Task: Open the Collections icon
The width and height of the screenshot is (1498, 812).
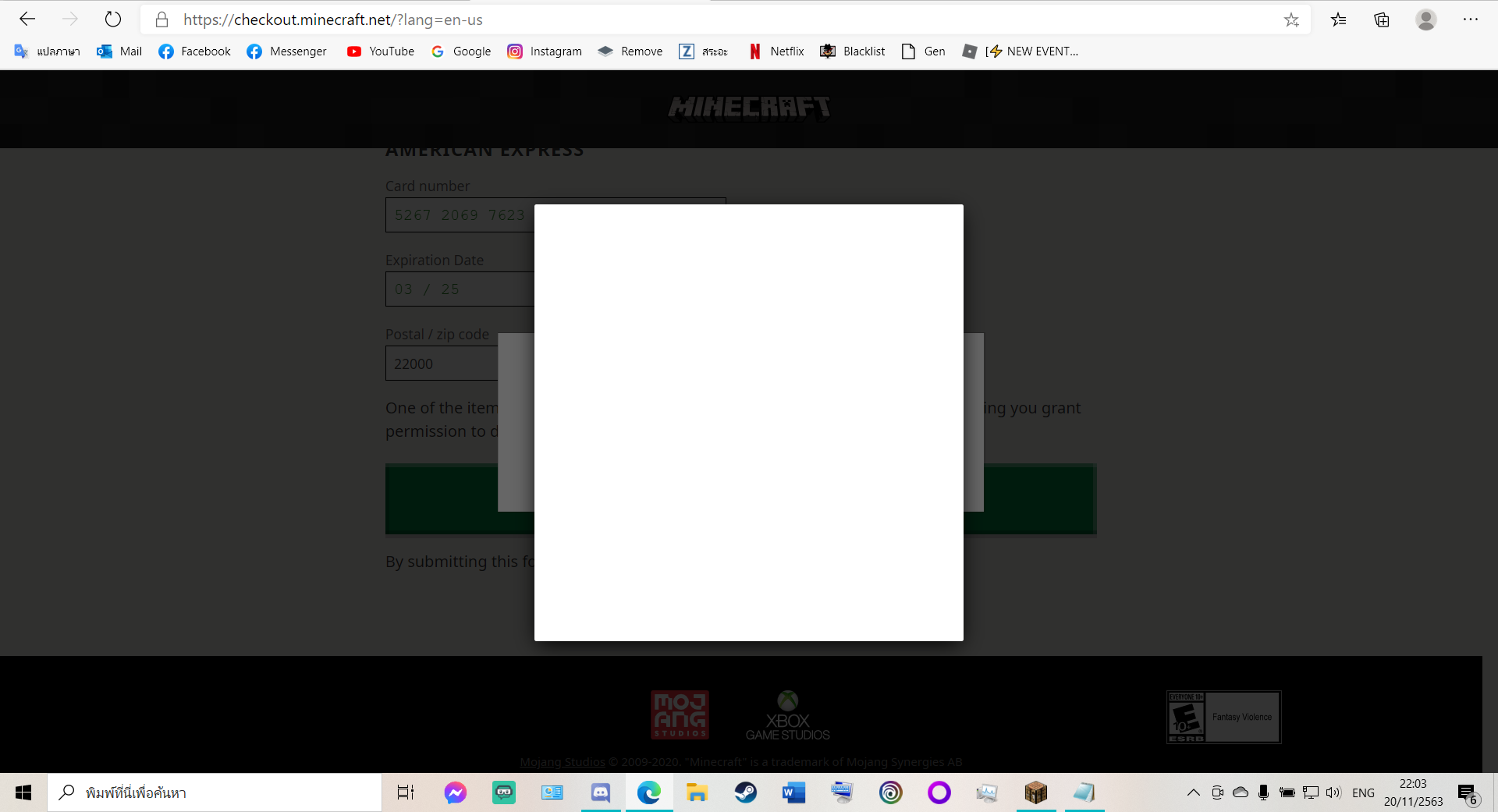Action: (x=1382, y=20)
